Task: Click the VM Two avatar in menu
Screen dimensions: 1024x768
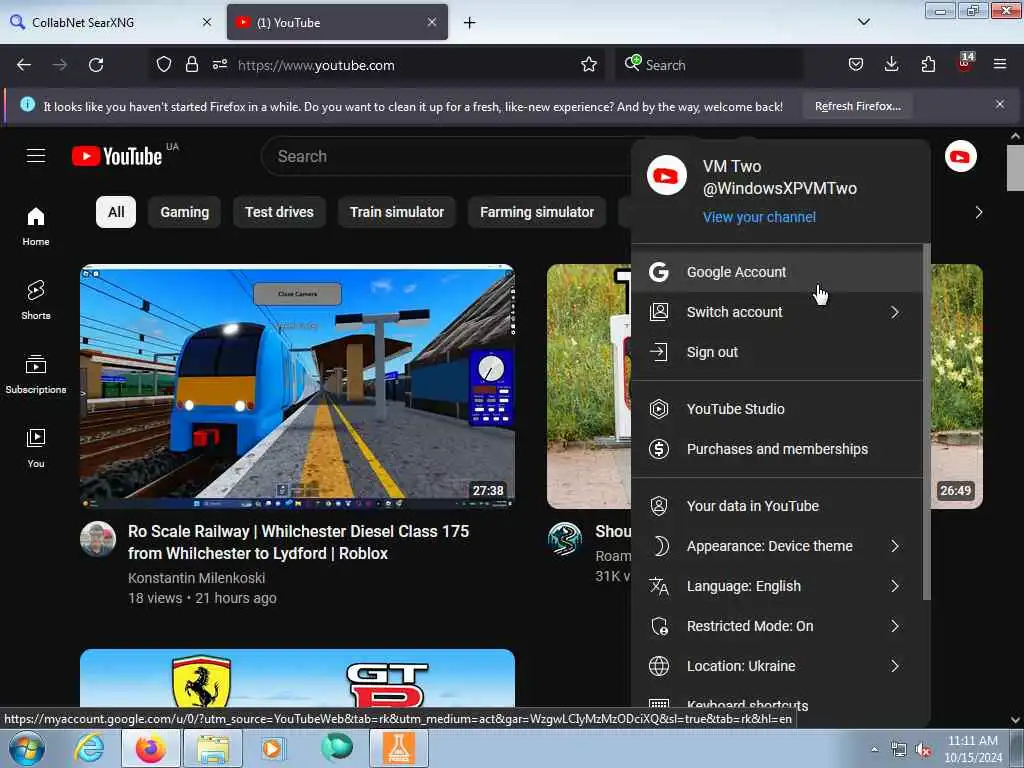Action: [x=666, y=175]
